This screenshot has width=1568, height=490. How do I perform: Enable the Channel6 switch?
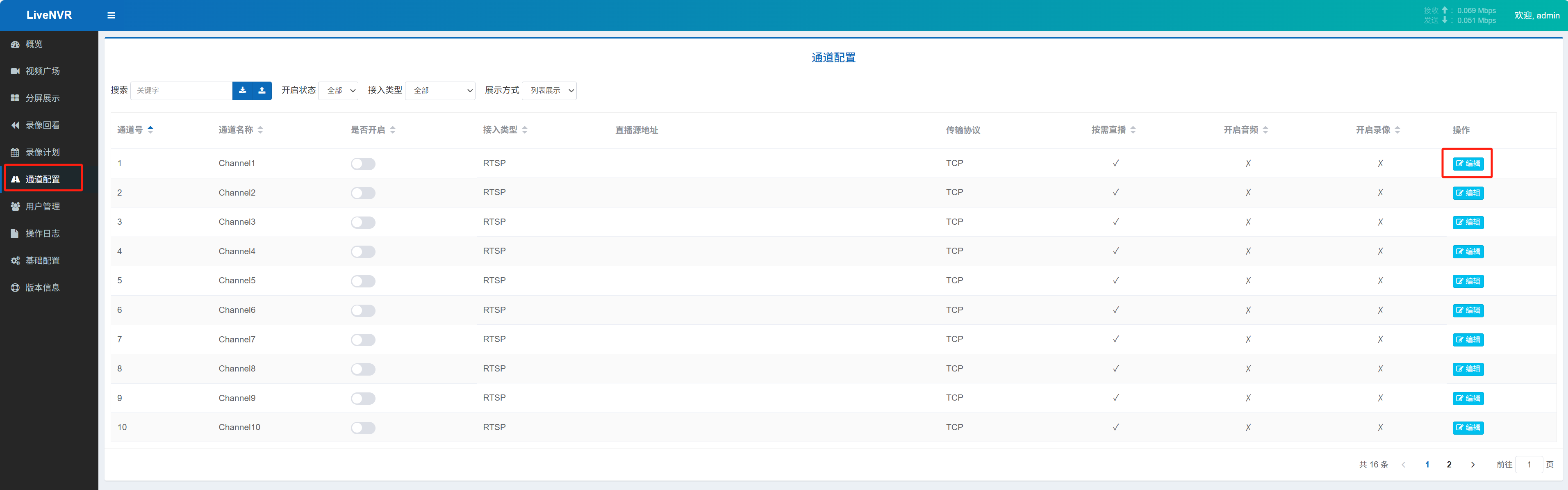tap(363, 310)
